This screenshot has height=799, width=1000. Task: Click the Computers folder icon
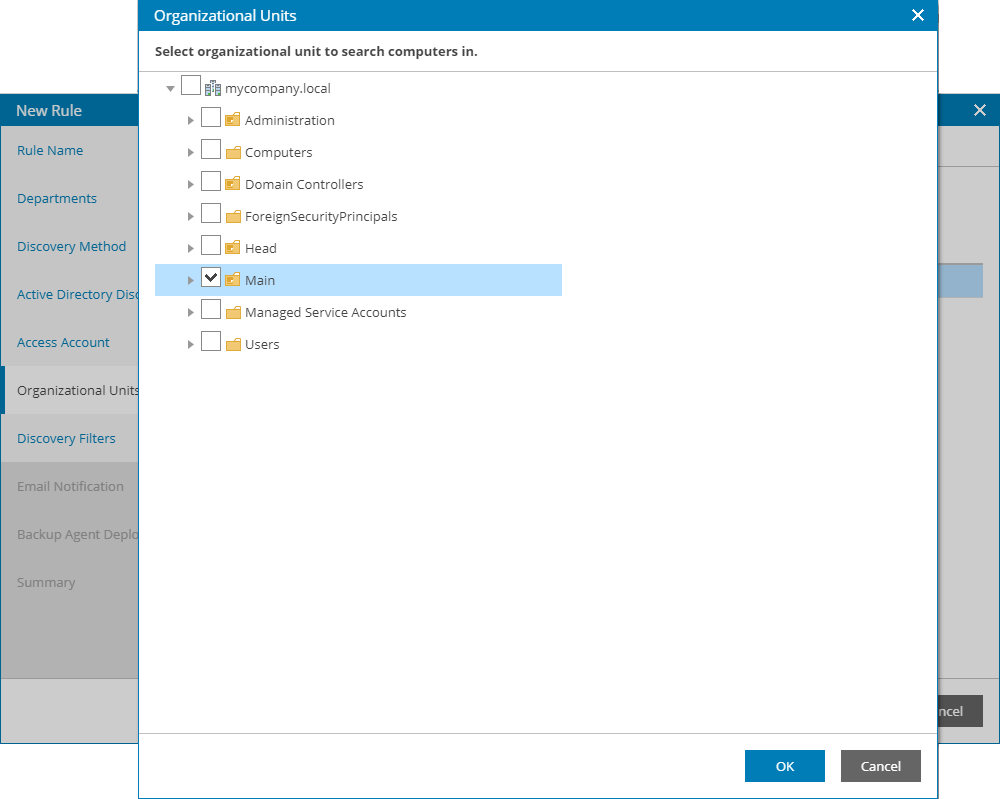pyautogui.click(x=233, y=152)
